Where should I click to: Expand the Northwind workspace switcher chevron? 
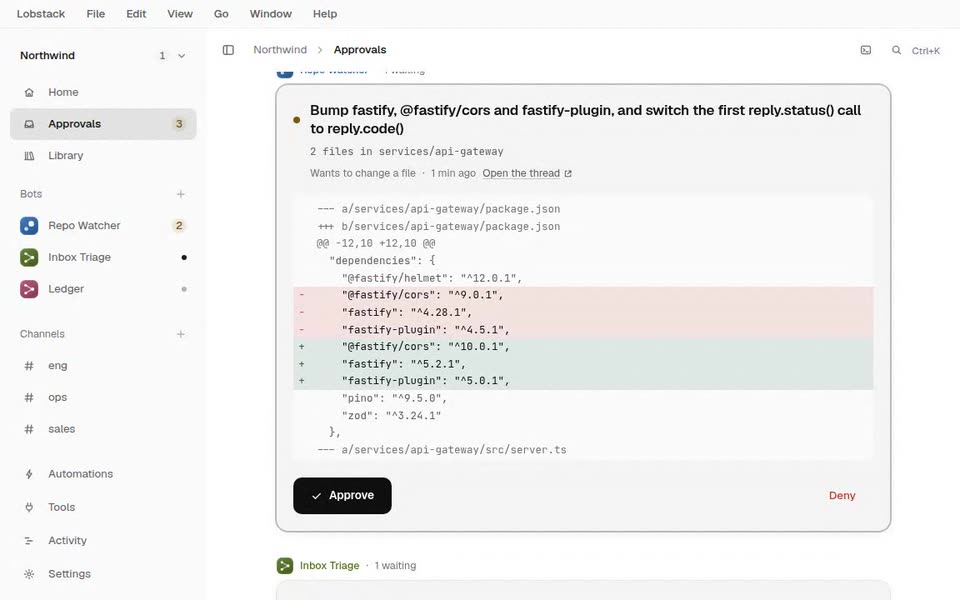click(182, 56)
